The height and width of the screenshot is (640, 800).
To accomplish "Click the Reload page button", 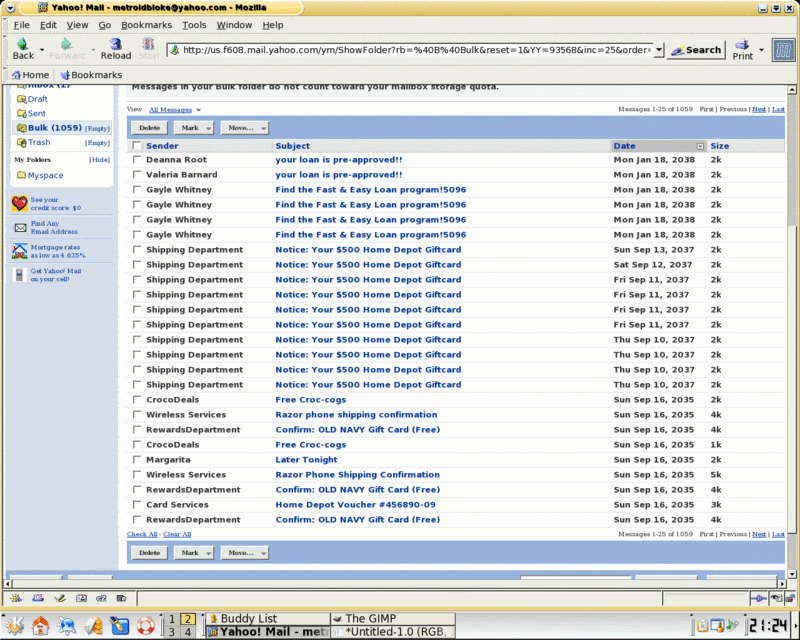I will (x=116, y=49).
